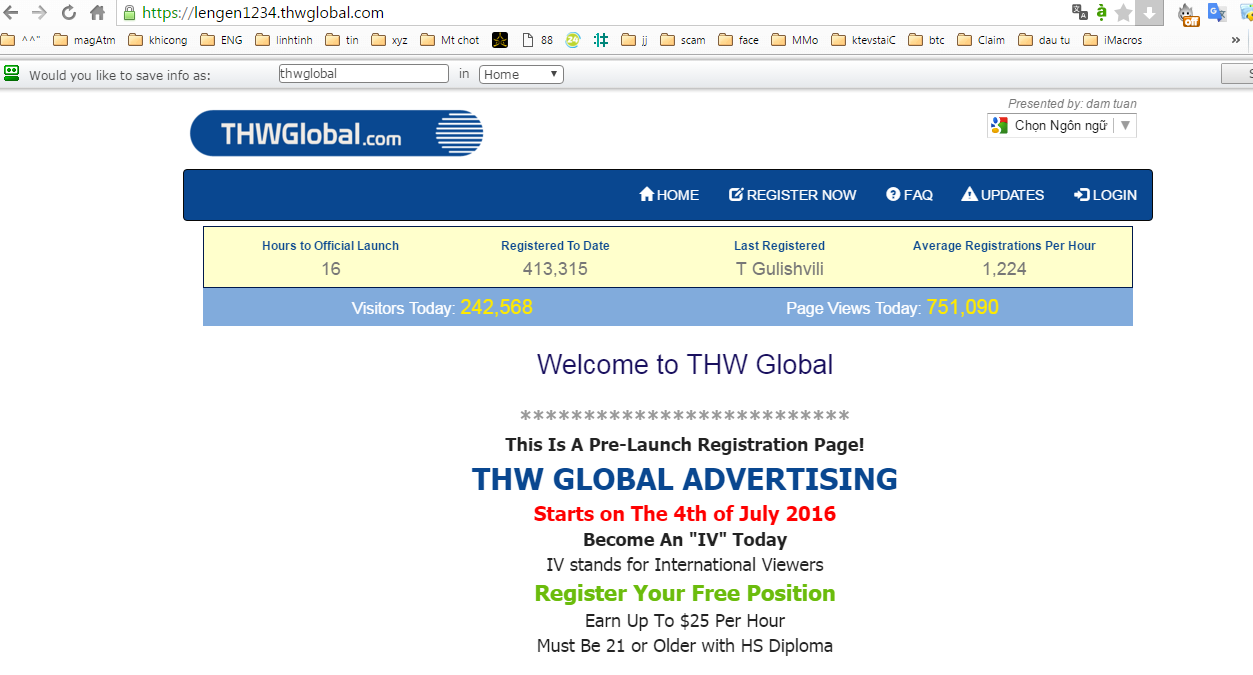Focus the address bar URL
This screenshot has width=1253, height=675.
tap(263, 13)
